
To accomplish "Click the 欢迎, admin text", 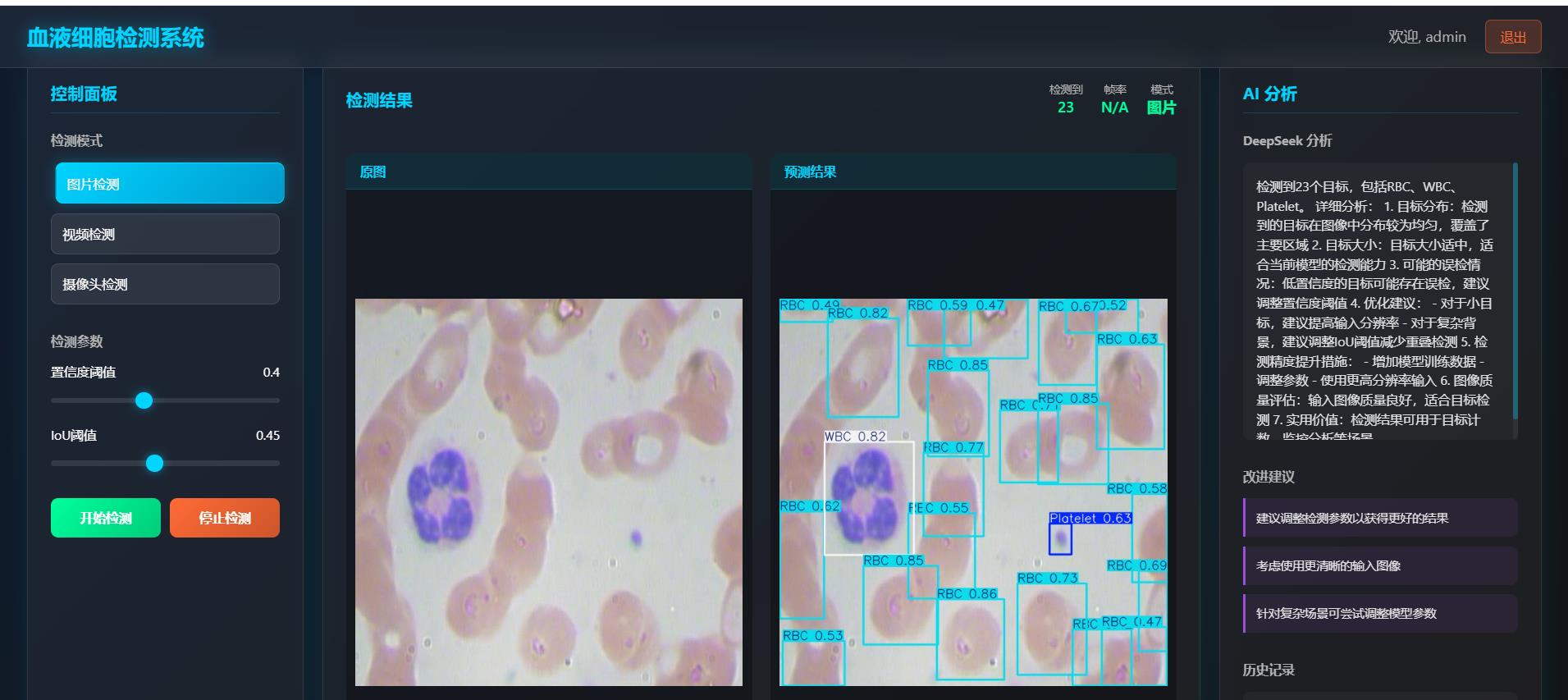I will tap(1427, 37).
